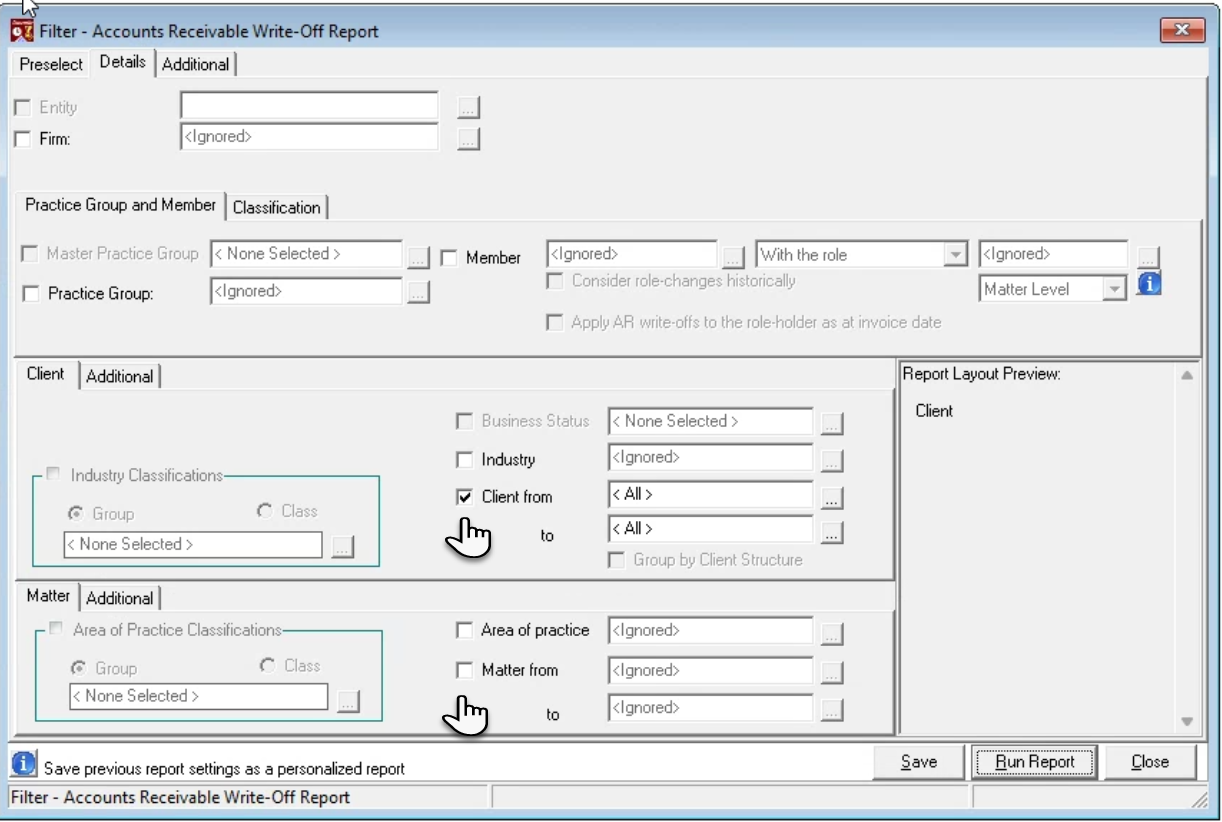The image size is (1222, 822).
Task: Click the Client from value field
Action: [711, 495]
